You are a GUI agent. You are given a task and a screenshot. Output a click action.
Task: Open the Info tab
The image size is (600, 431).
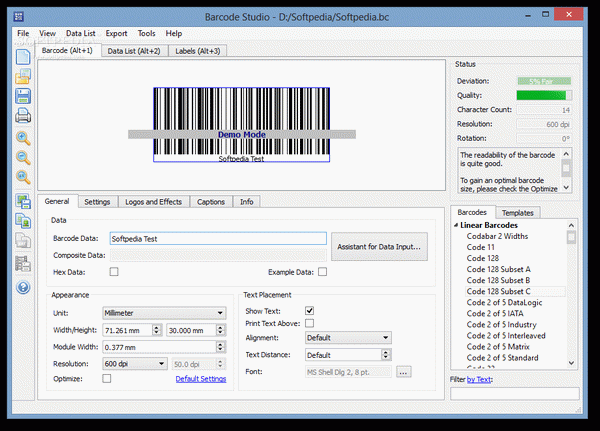246,202
